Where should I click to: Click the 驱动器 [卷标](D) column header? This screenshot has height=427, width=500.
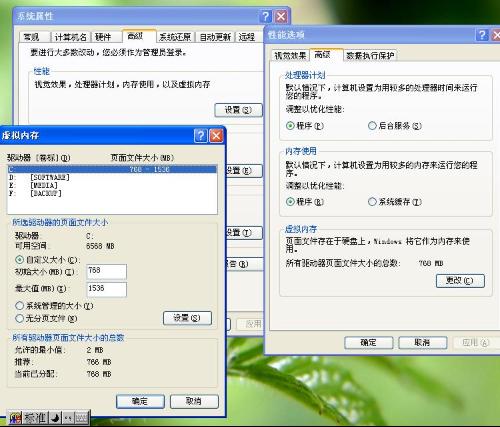[x=39, y=158]
